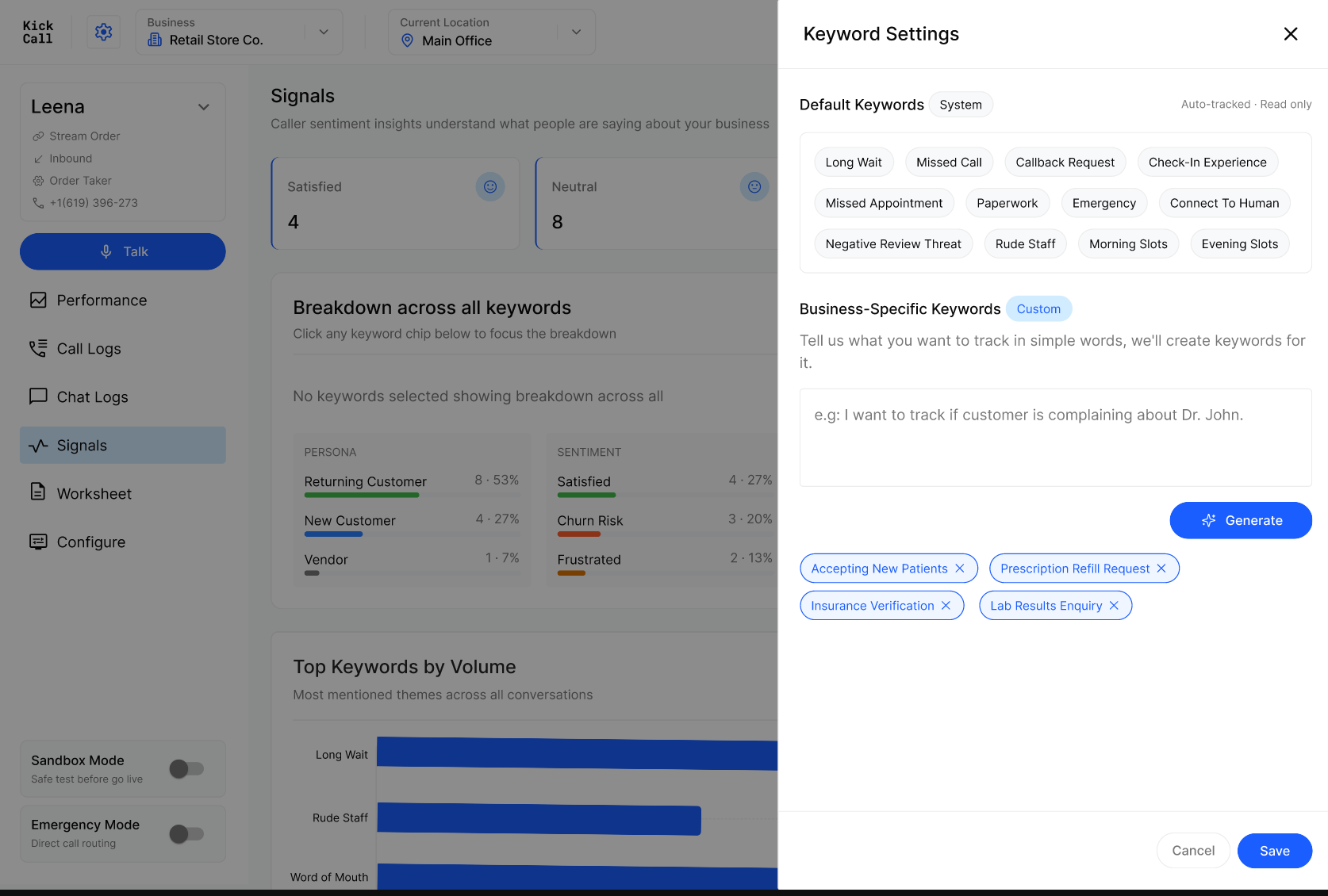Click the Custom badge
This screenshot has height=896, width=1328.
tap(1038, 309)
